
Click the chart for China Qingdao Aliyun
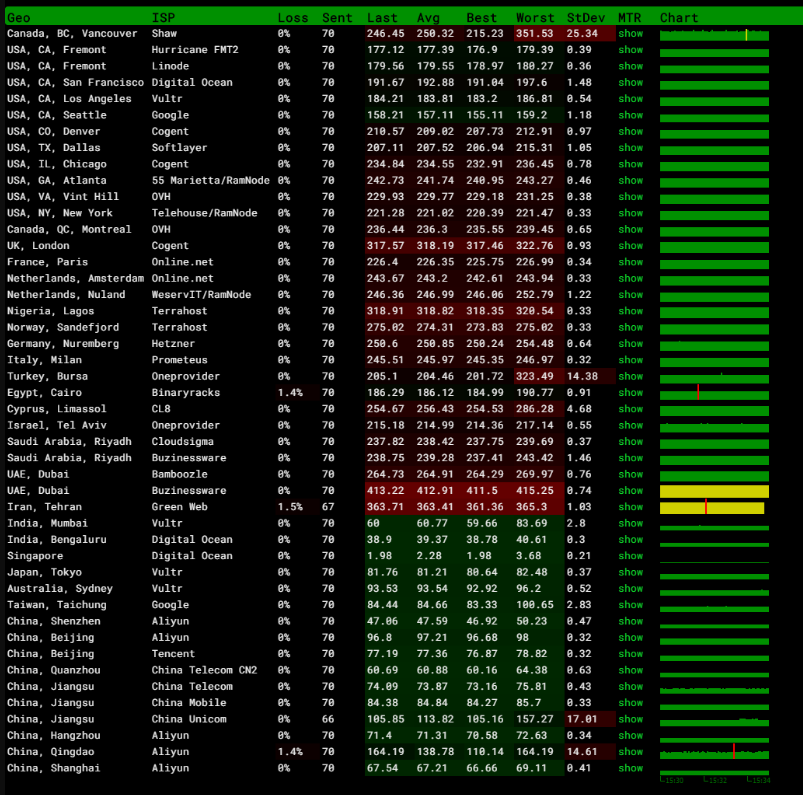tap(714, 753)
